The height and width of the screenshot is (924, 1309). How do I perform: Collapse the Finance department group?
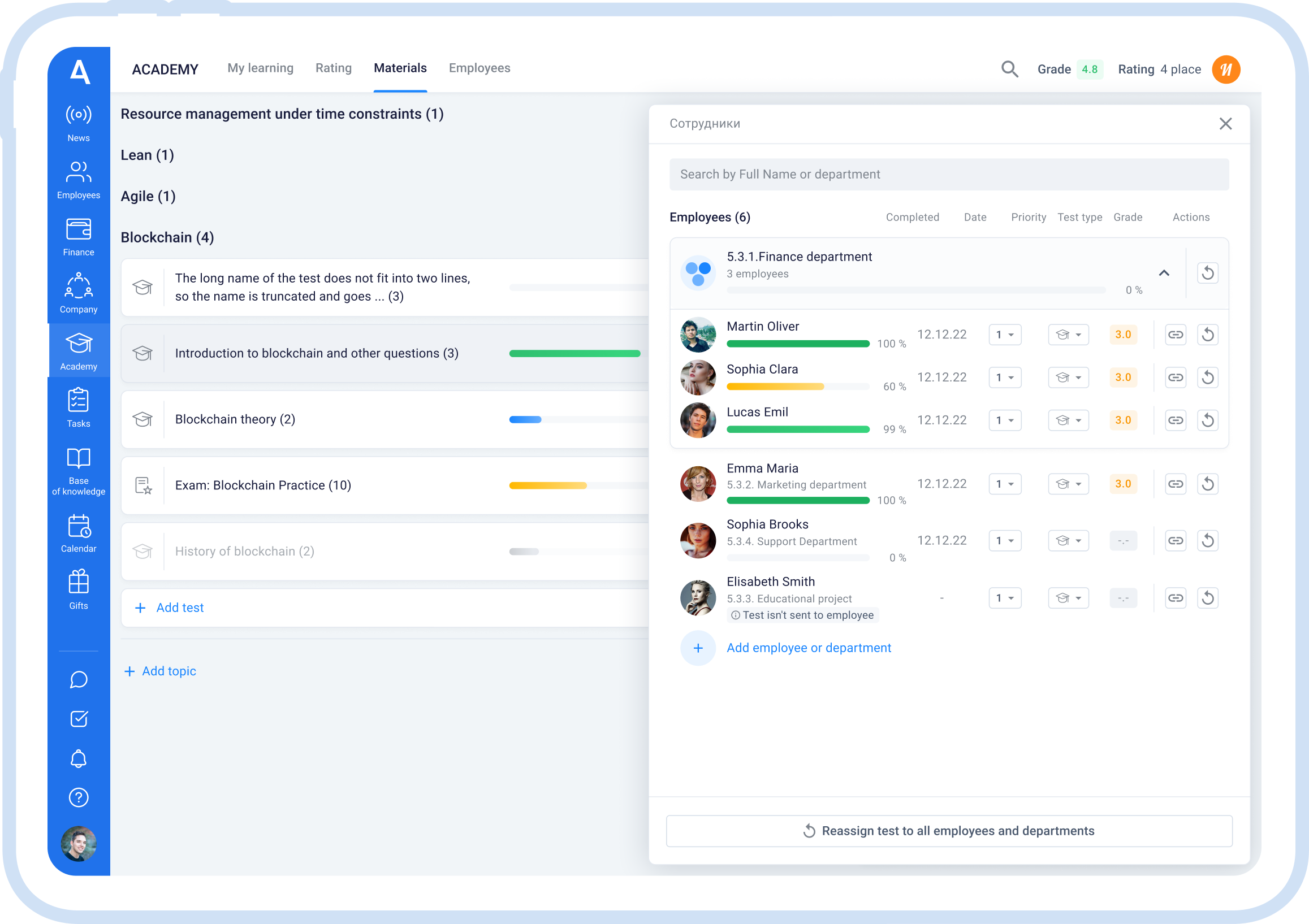[x=1164, y=274]
